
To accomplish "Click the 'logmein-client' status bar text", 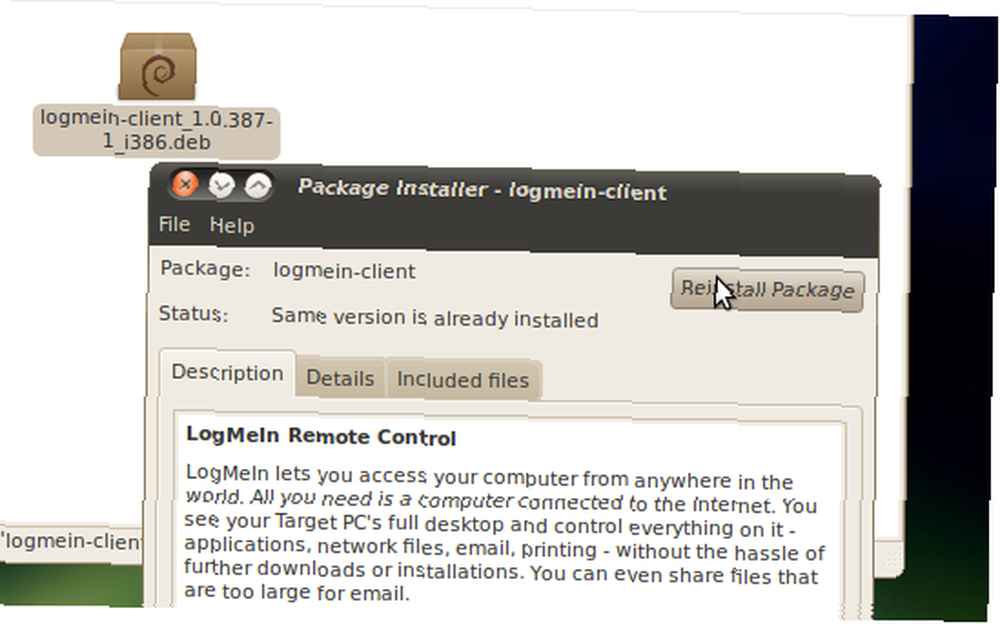I will coord(72,541).
